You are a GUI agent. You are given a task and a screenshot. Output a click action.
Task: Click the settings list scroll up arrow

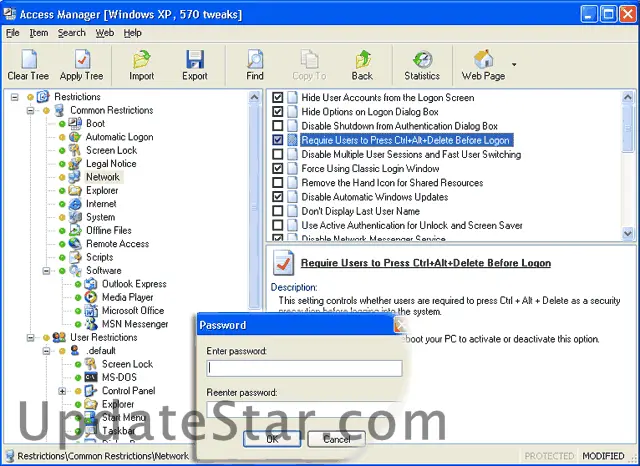(628, 97)
